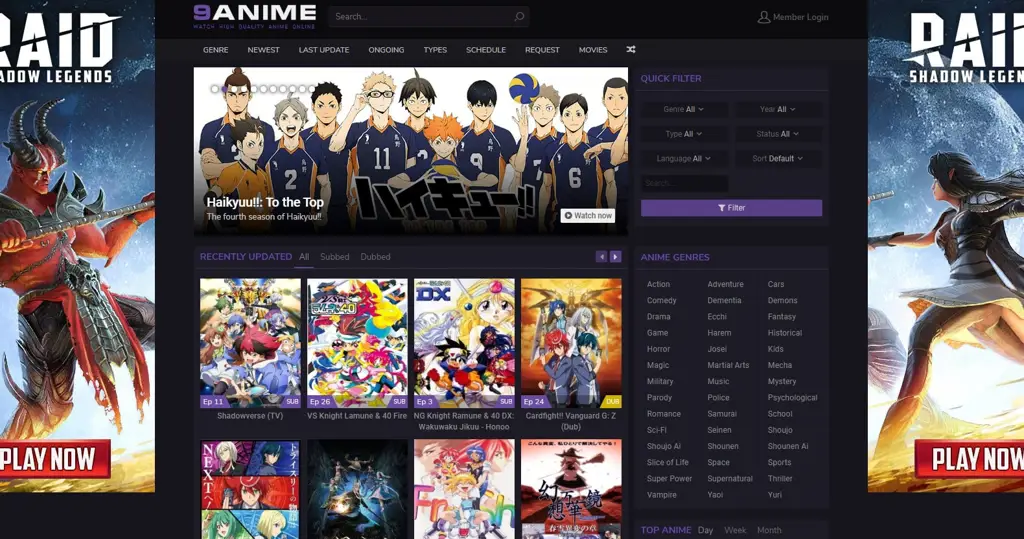Click the Member Login user icon
The image size is (1024, 539).
[x=763, y=17]
